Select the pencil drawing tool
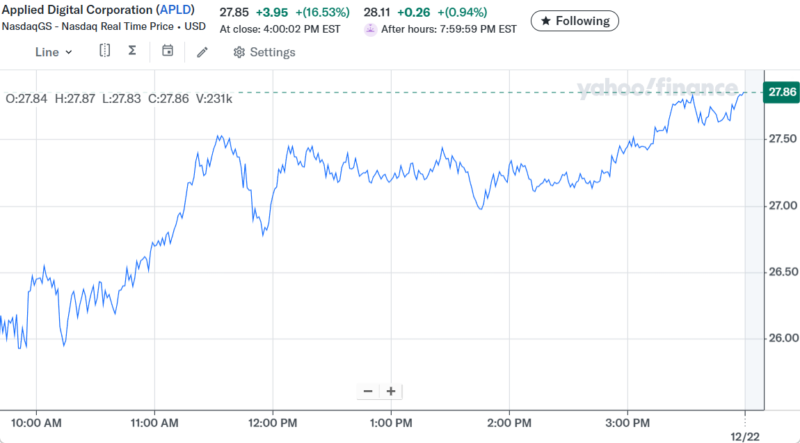 click(x=202, y=52)
